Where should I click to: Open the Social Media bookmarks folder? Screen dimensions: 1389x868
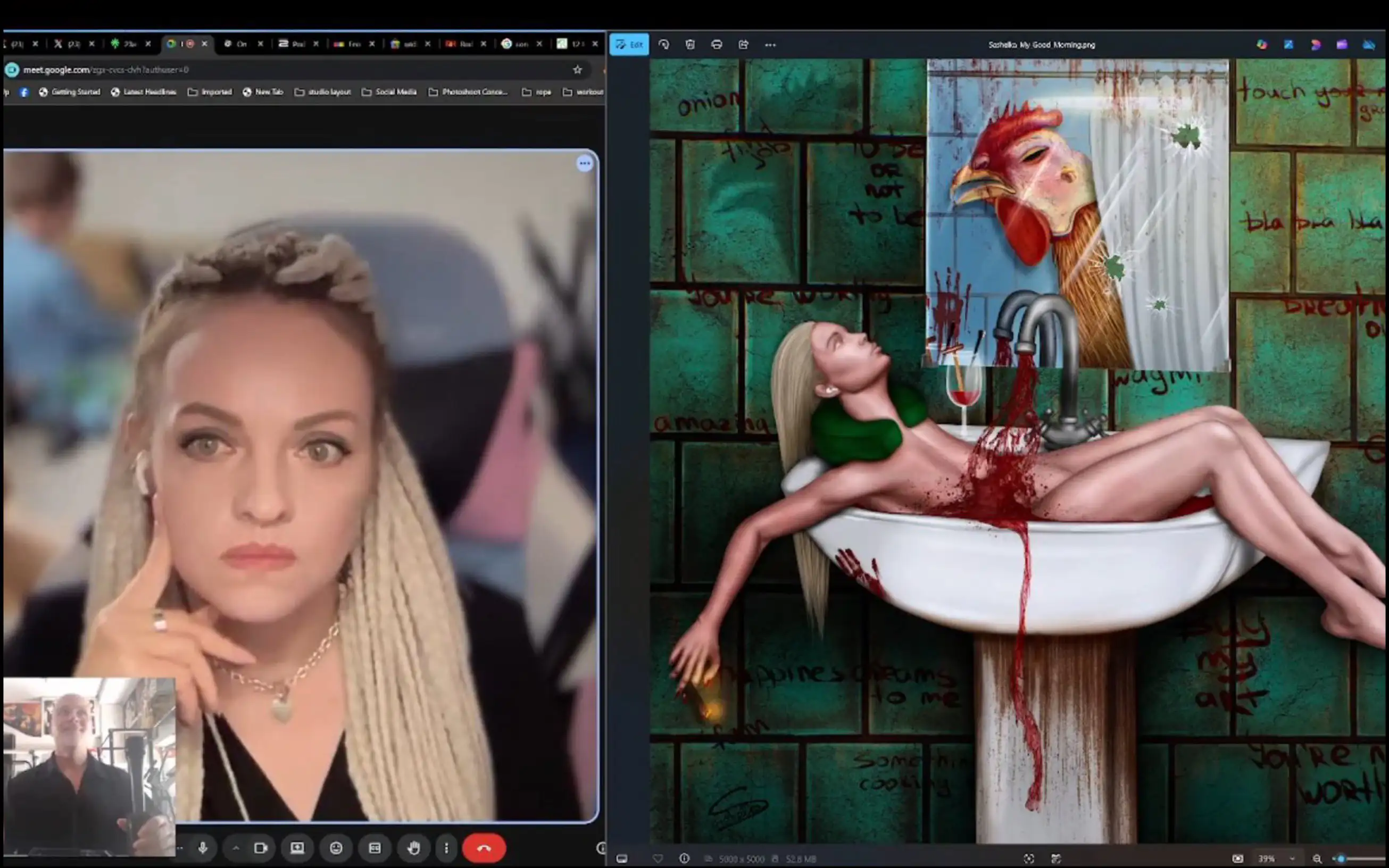pyautogui.click(x=389, y=92)
